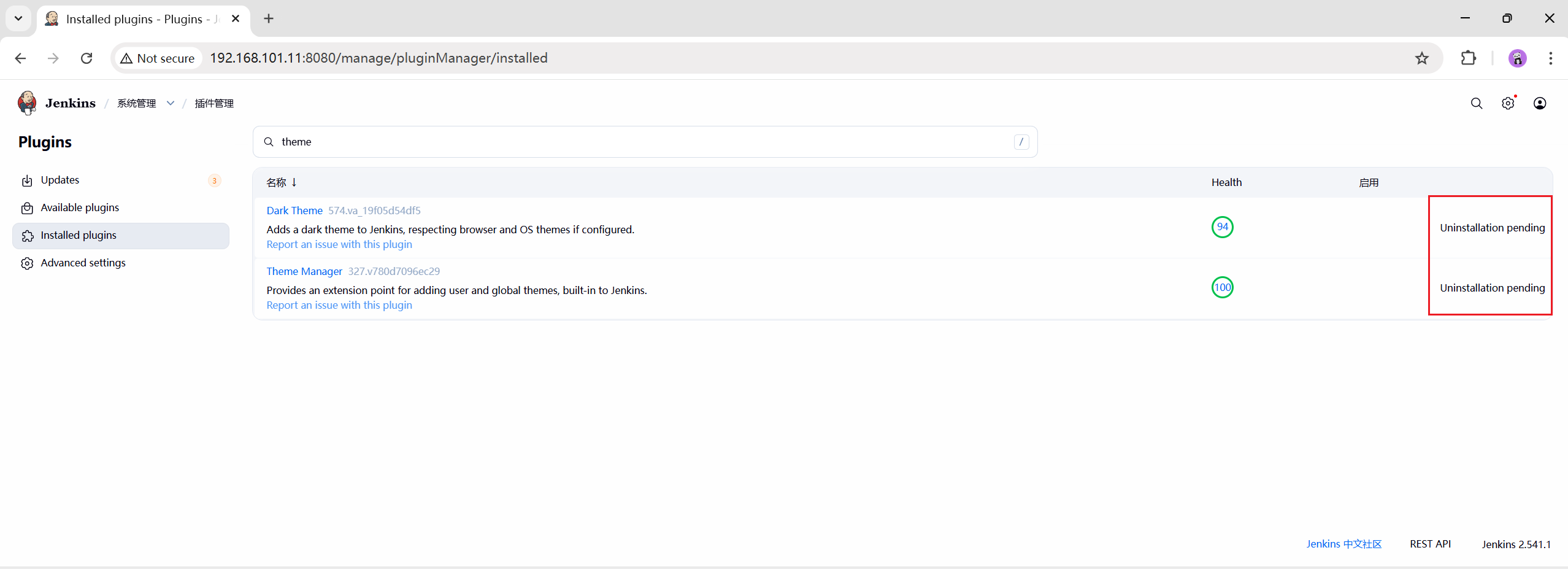Open the Chrome profile avatar

1517,58
